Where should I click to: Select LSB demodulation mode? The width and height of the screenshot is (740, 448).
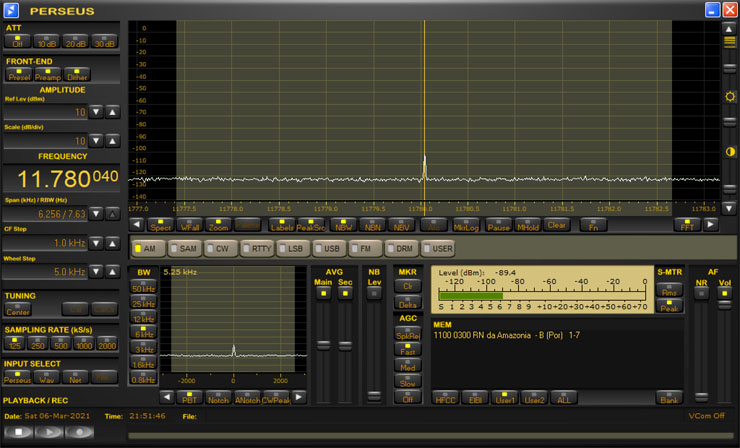pos(293,248)
